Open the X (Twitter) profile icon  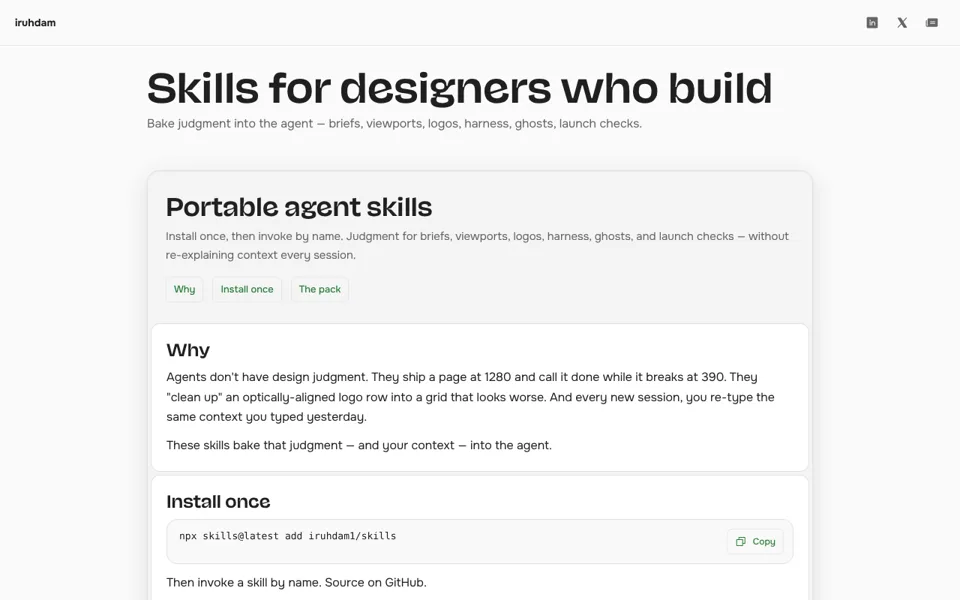click(x=902, y=23)
